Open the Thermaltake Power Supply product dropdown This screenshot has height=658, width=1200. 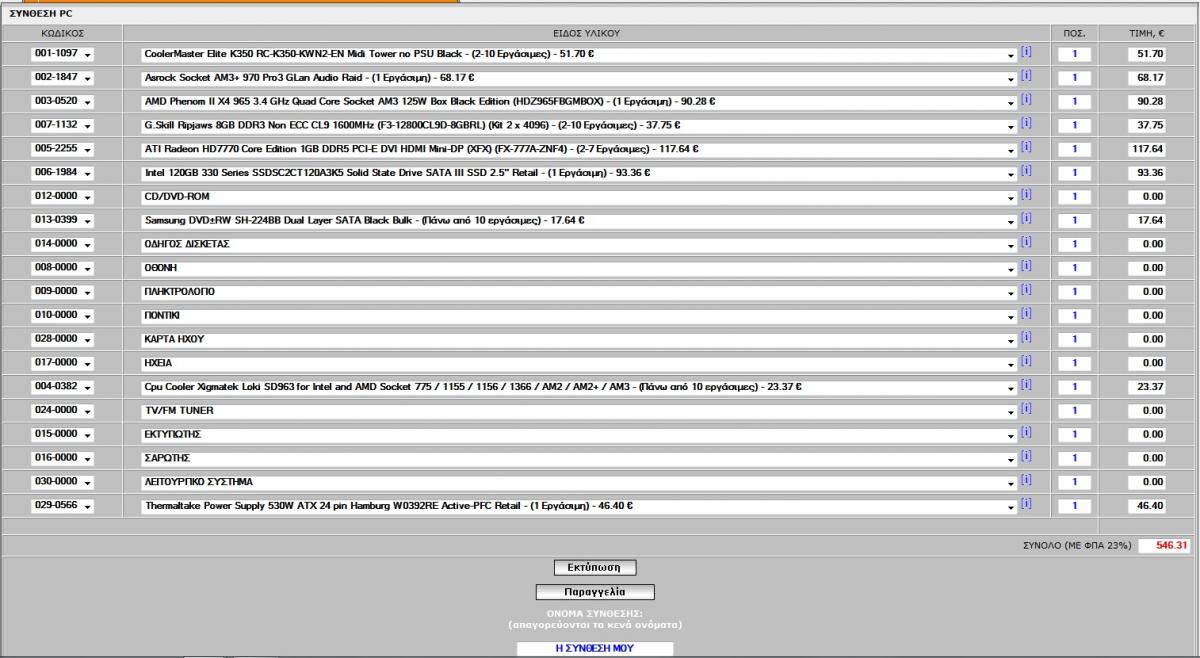coord(579,506)
